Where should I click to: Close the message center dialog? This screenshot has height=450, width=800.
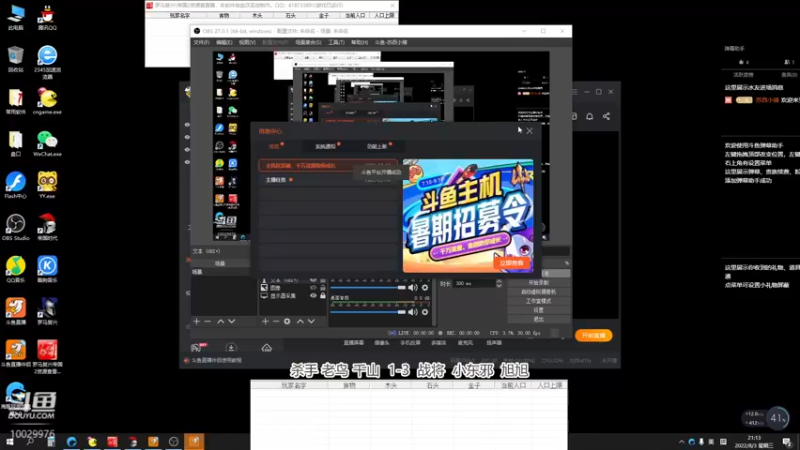point(530,131)
